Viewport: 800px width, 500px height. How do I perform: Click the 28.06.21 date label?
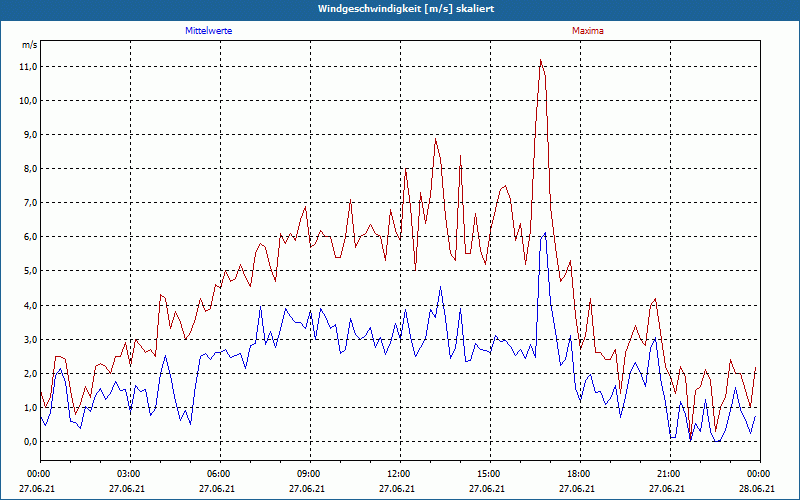pos(757,489)
